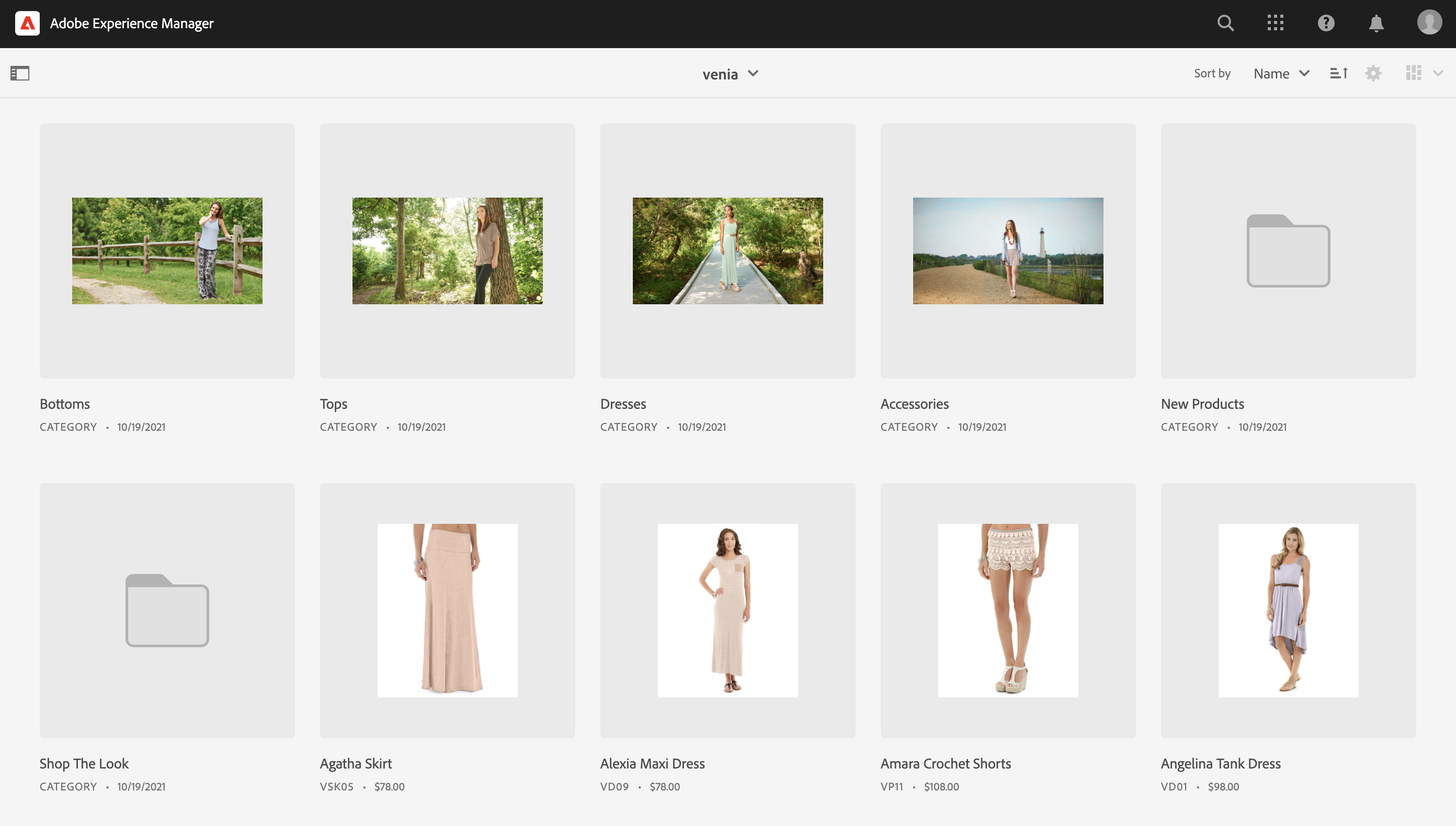The image size is (1456, 826).
Task: Open the help question mark icon
Action: pos(1325,23)
